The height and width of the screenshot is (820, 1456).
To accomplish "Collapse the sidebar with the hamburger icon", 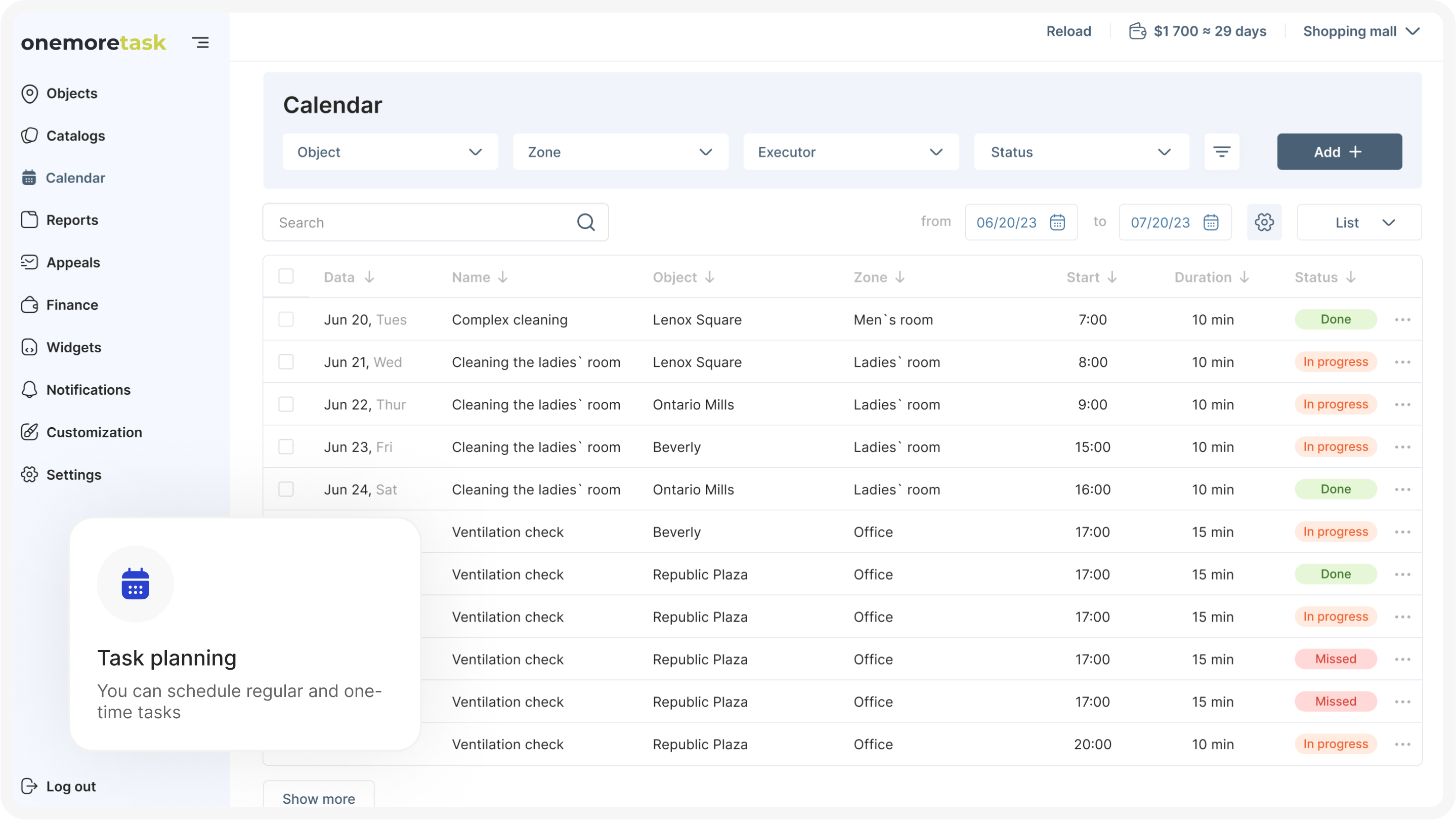I will pyautogui.click(x=201, y=43).
